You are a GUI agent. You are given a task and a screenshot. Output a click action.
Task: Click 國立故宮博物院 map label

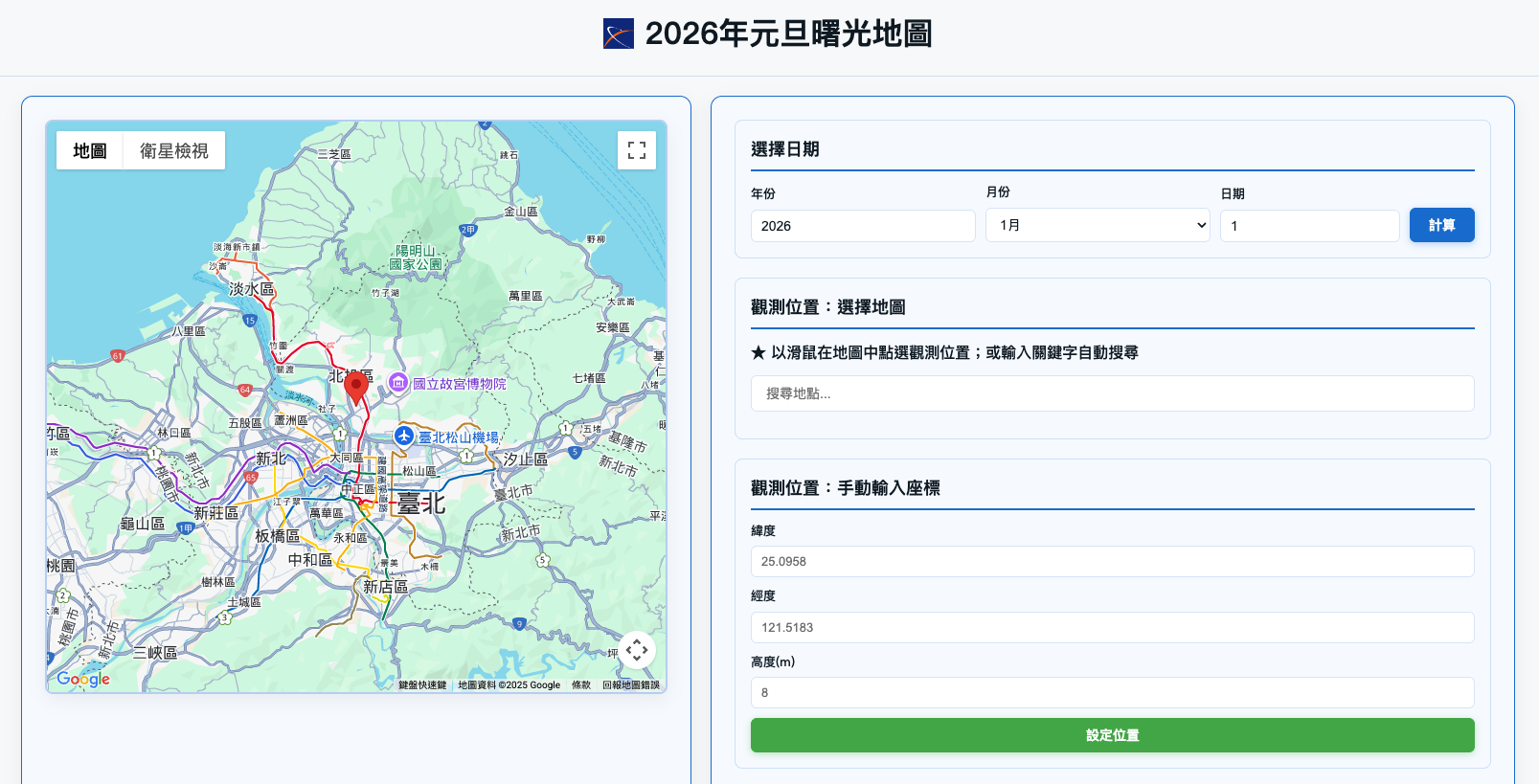pos(460,384)
